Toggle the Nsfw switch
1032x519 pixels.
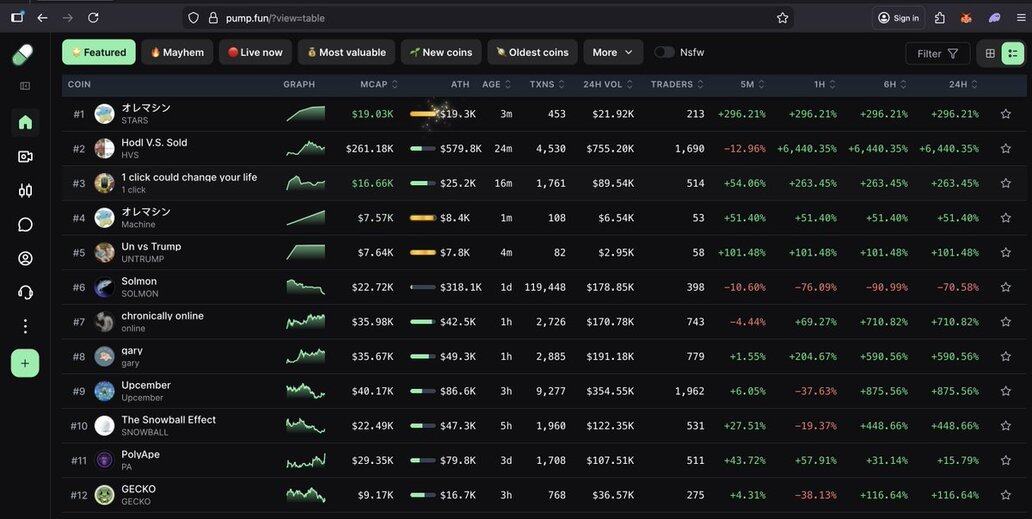664,52
